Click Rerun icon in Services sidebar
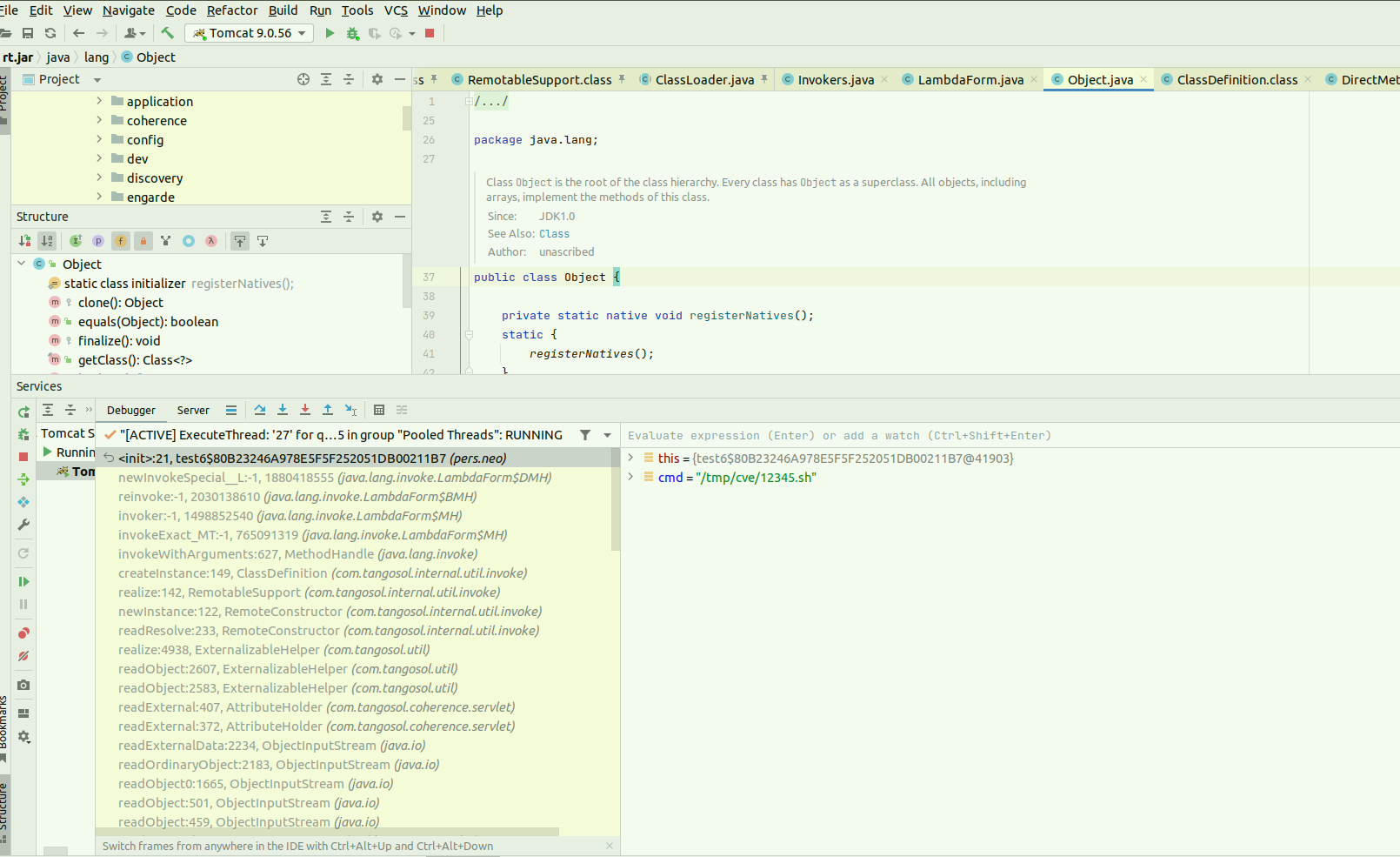Viewport: 1400px width, 857px height. (x=23, y=412)
